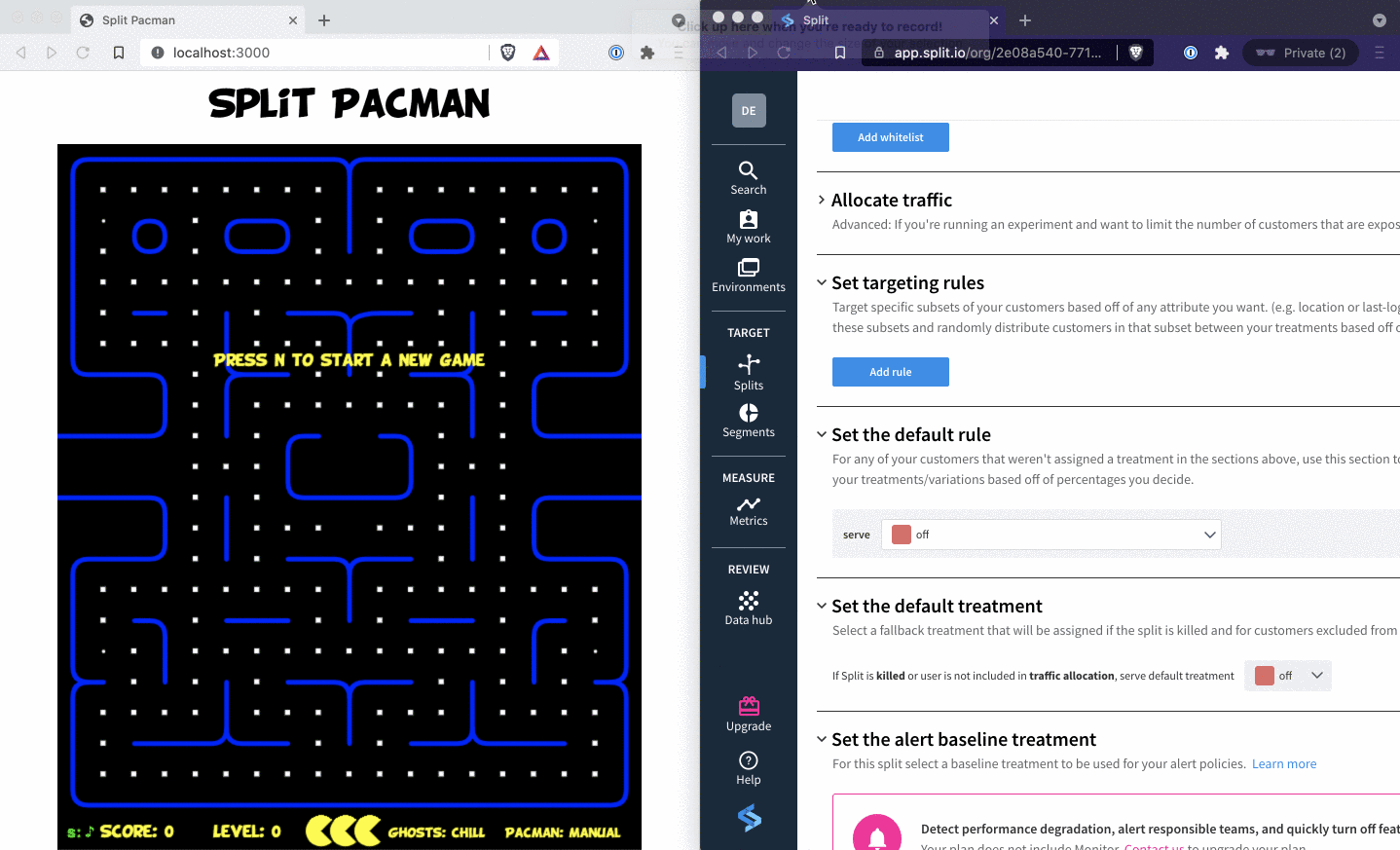Bookmark the app.split.io page
This screenshot has width=1400, height=850.
tap(839, 53)
